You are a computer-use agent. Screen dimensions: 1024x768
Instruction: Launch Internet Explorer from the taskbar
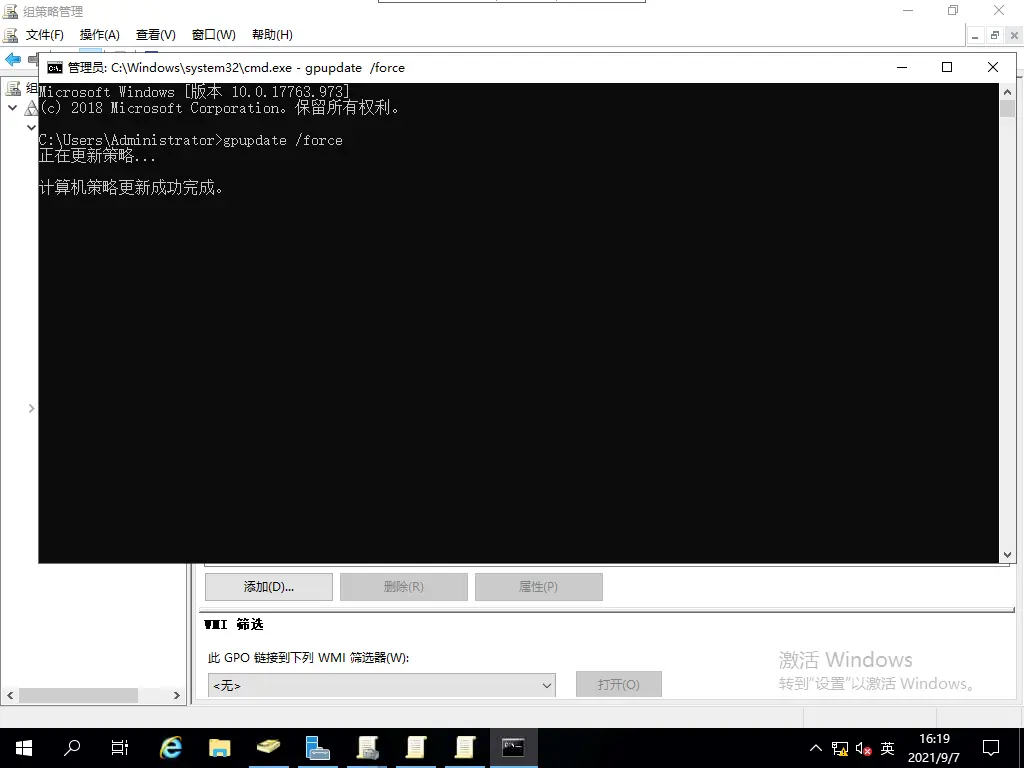click(170, 747)
